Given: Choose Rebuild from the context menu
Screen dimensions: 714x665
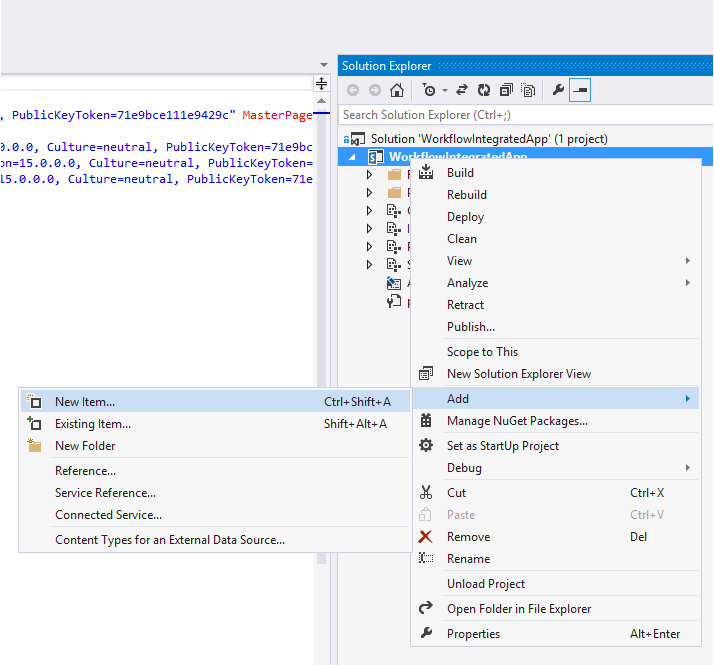Looking at the screenshot, I should 467,195.
